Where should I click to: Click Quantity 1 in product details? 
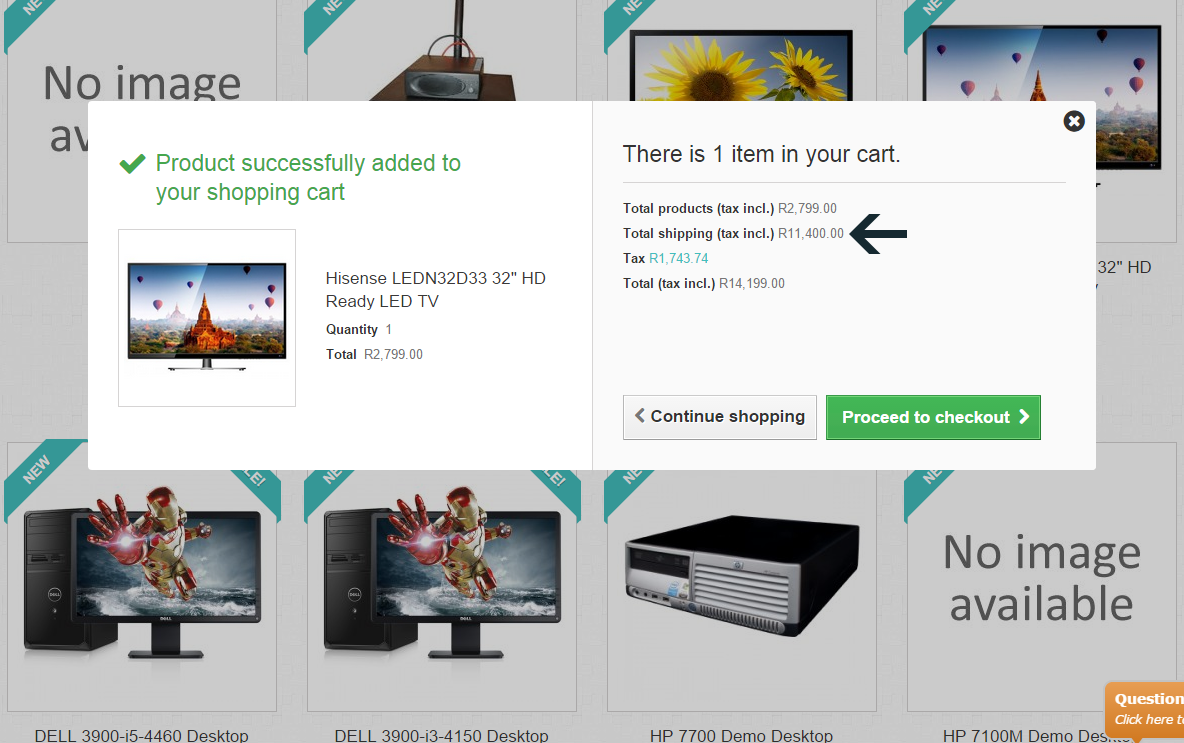tap(359, 329)
